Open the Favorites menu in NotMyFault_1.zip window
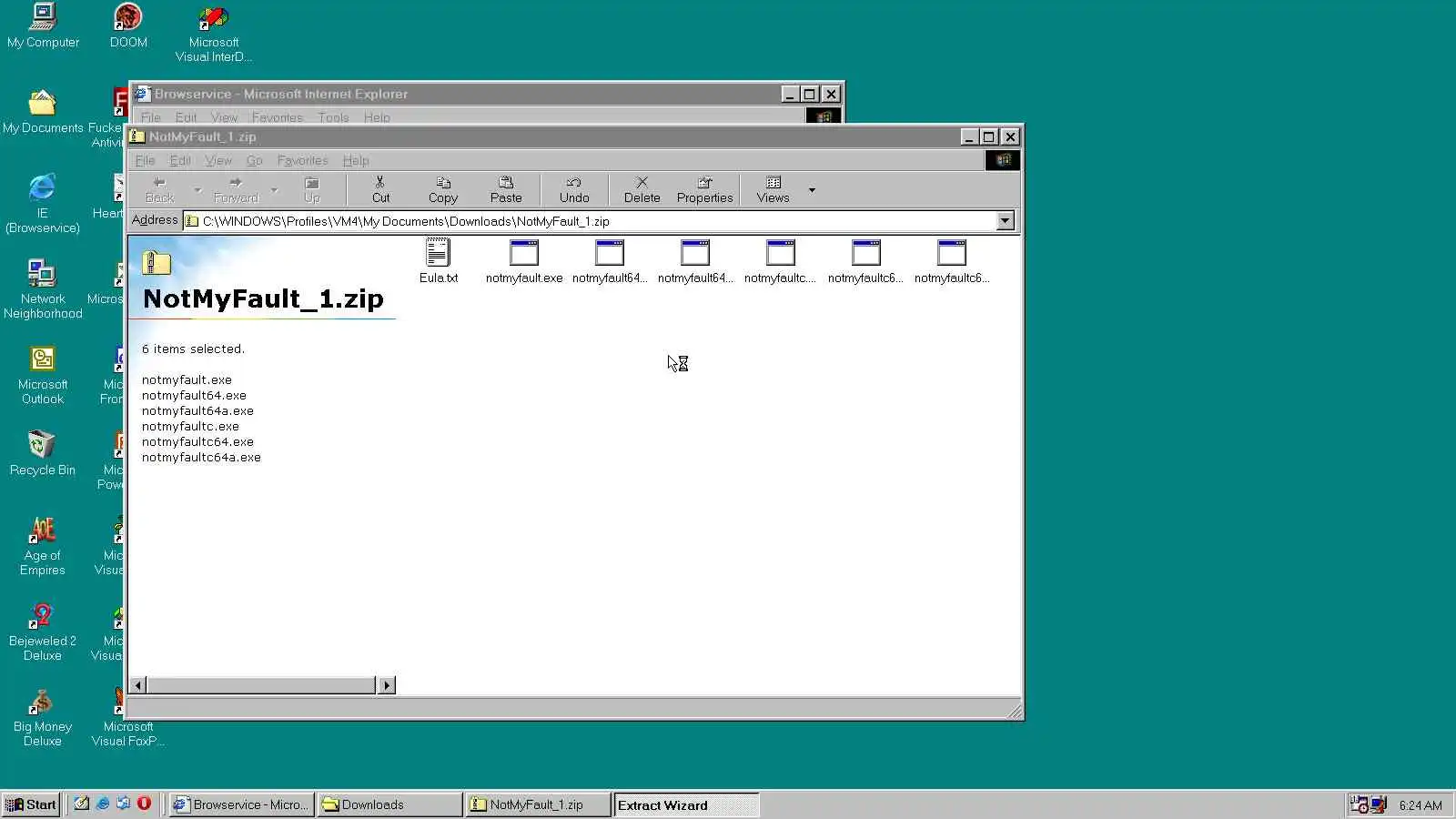The width and height of the screenshot is (1456, 819). (302, 160)
